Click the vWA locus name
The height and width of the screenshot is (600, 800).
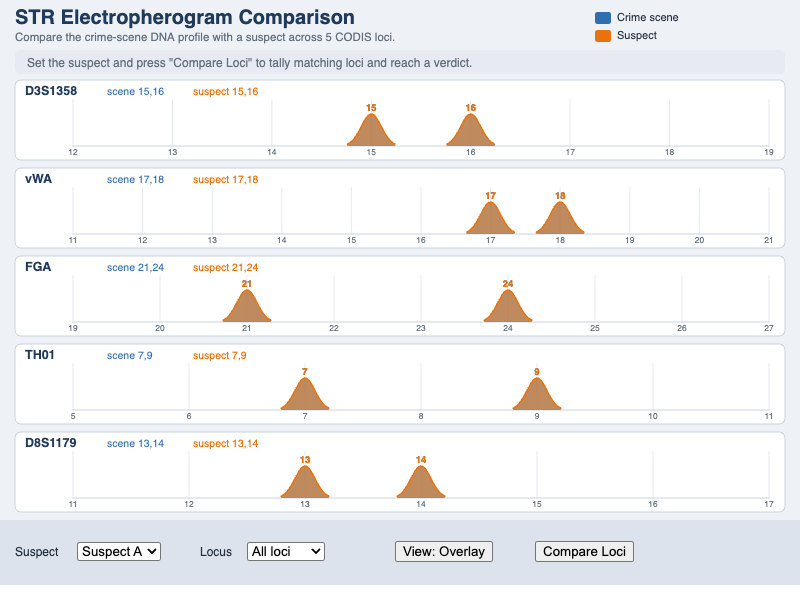click(x=38, y=179)
